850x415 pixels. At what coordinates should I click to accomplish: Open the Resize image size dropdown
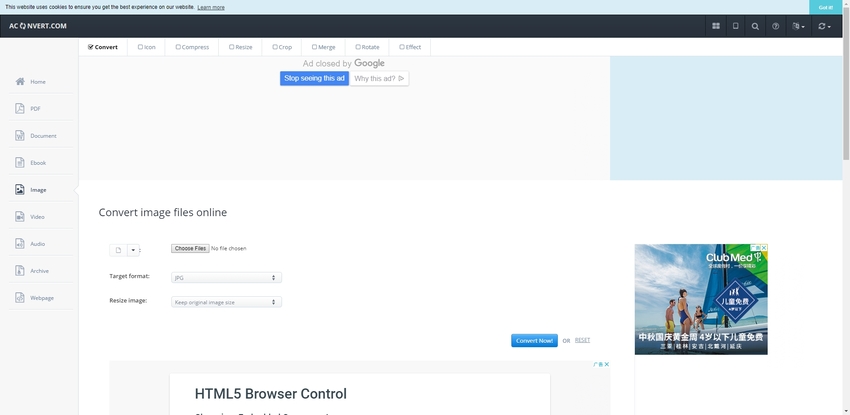tap(226, 302)
